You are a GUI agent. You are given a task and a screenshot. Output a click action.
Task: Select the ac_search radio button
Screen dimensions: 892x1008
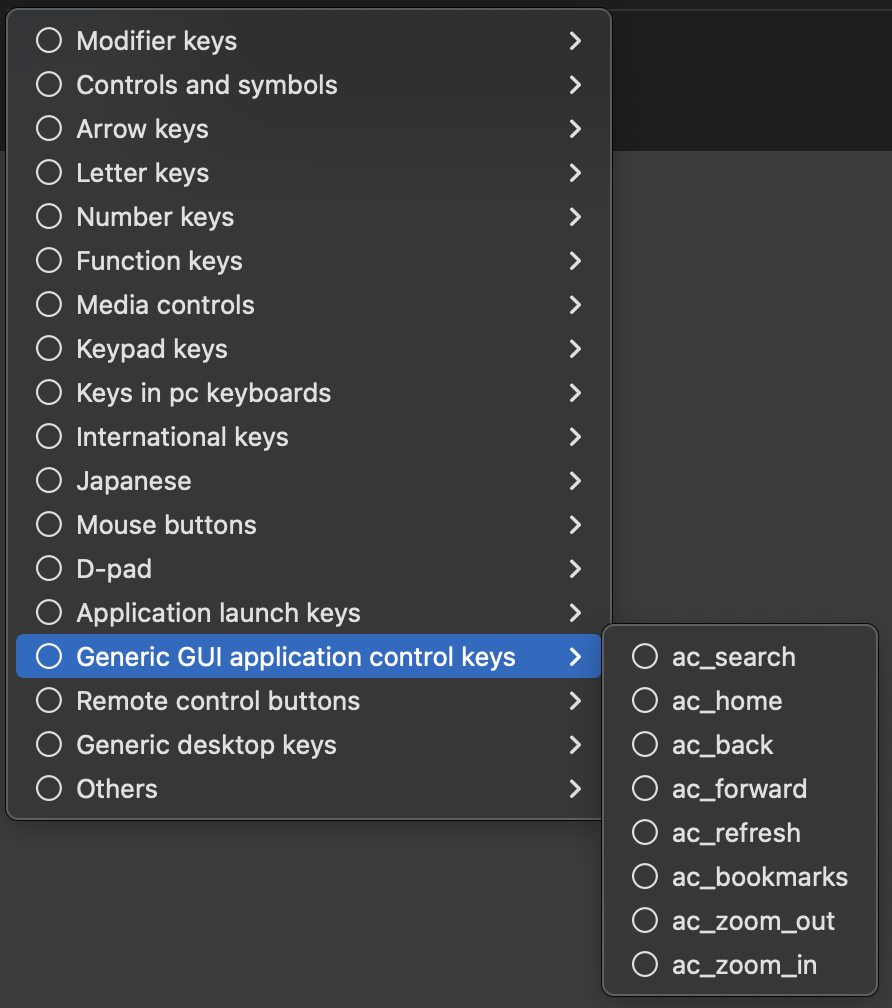click(645, 657)
